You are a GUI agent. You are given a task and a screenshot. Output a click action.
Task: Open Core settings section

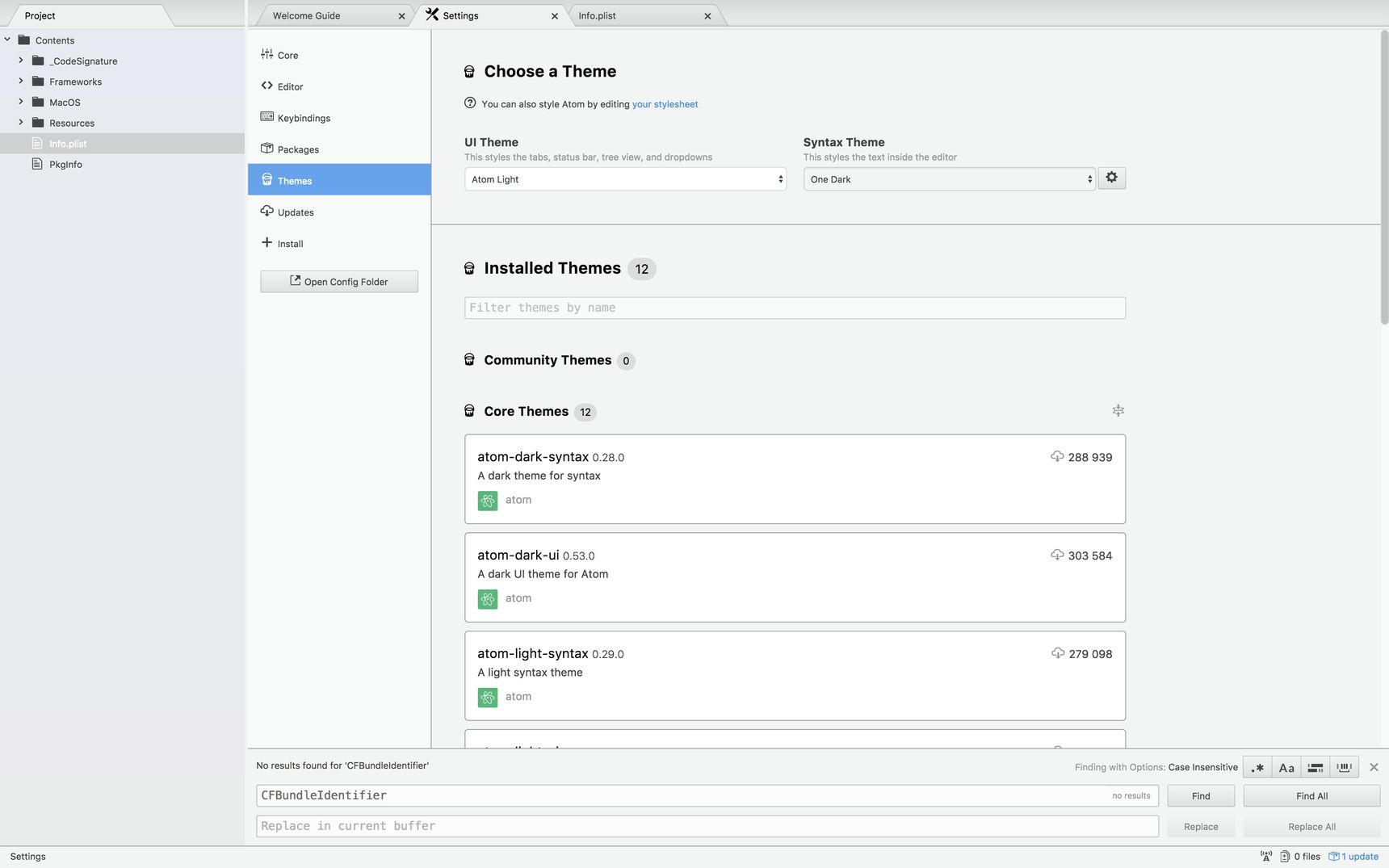[x=339, y=55]
